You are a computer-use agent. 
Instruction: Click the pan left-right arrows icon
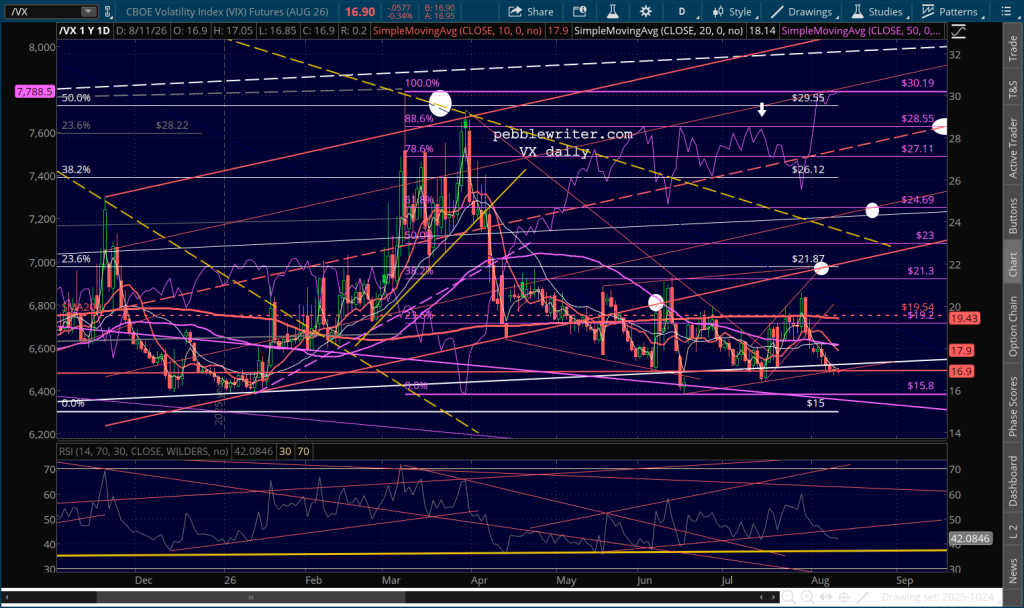click(825, 597)
